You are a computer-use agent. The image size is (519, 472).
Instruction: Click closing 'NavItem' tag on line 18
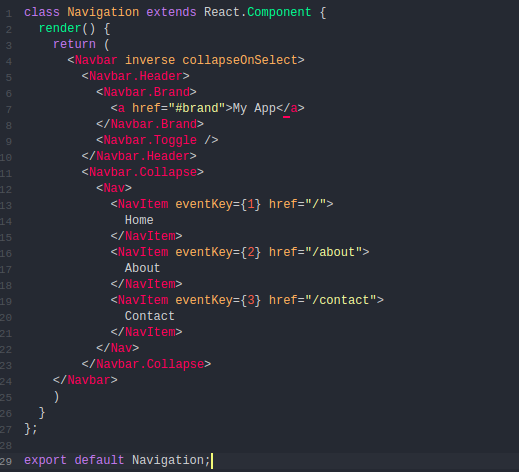(146, 284)
